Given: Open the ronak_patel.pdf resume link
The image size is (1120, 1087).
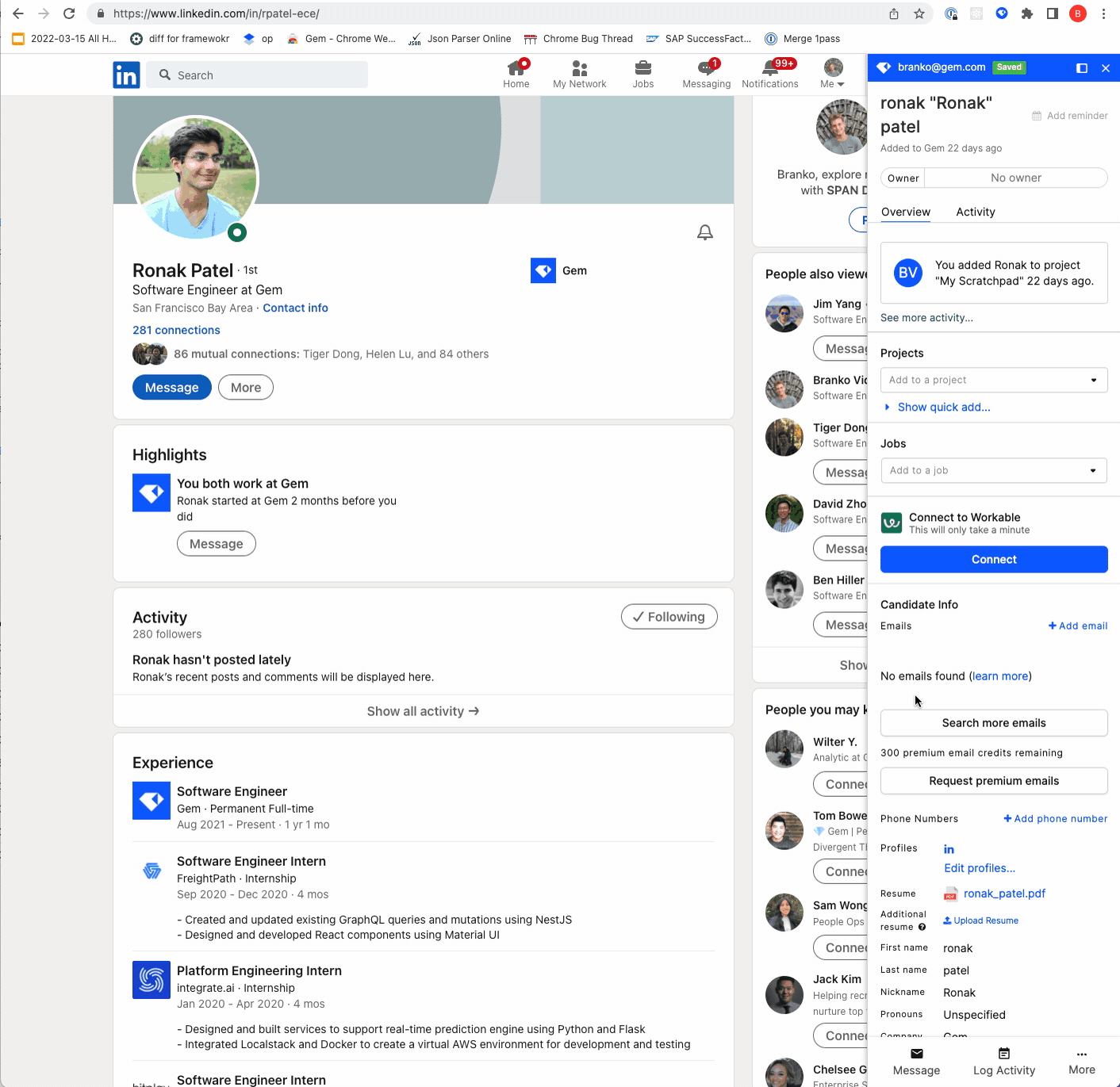Looking at the screenshot, I should [1003, 894].
